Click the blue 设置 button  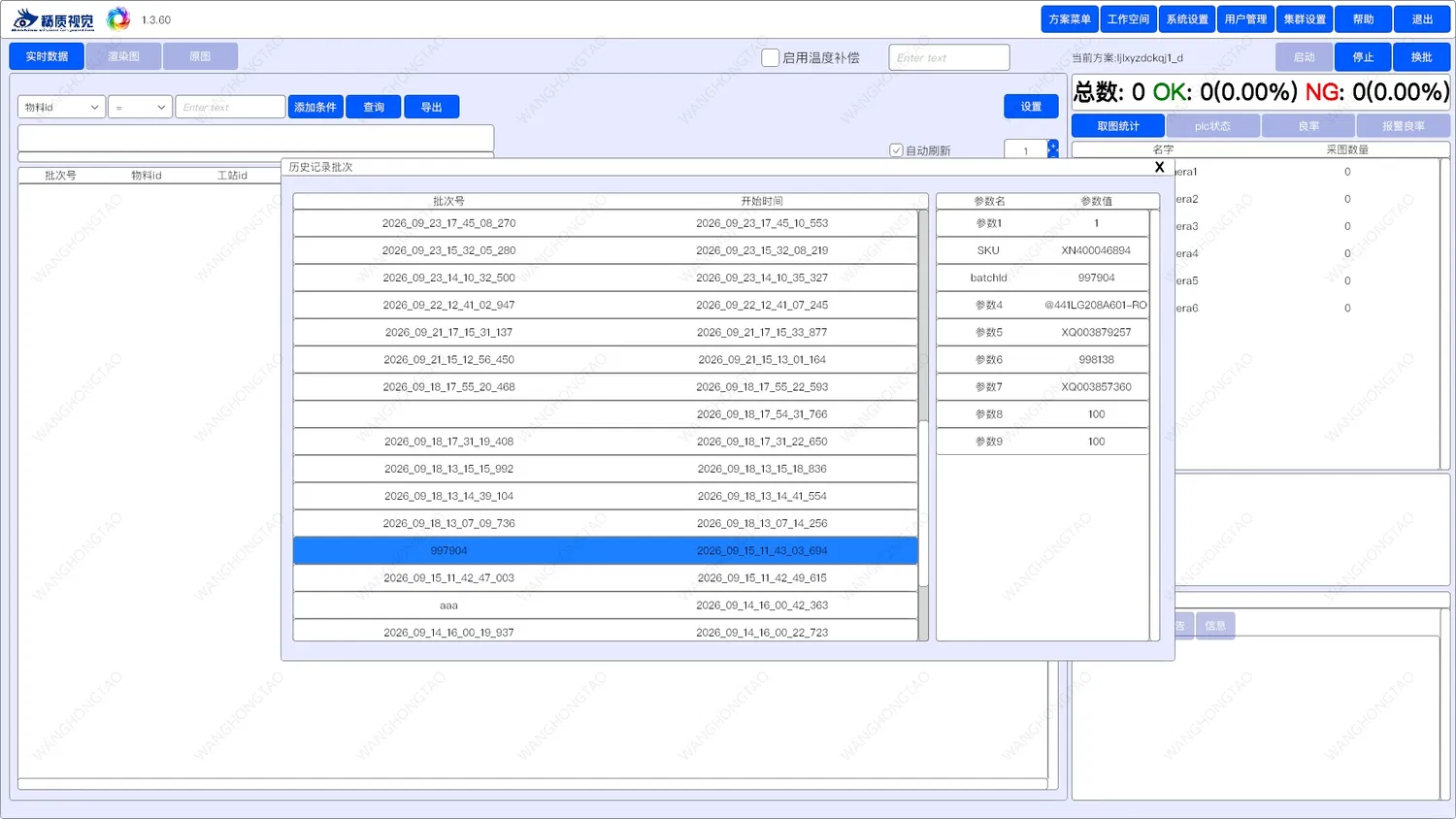click(1031, 107)
